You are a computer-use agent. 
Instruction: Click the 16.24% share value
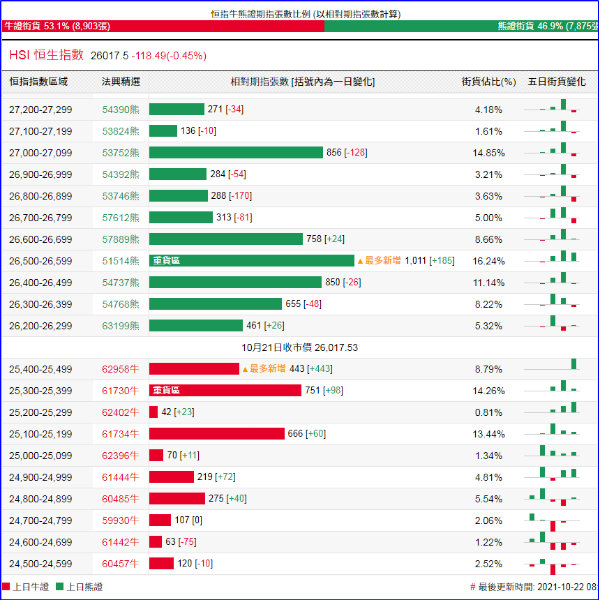(489, 261)
